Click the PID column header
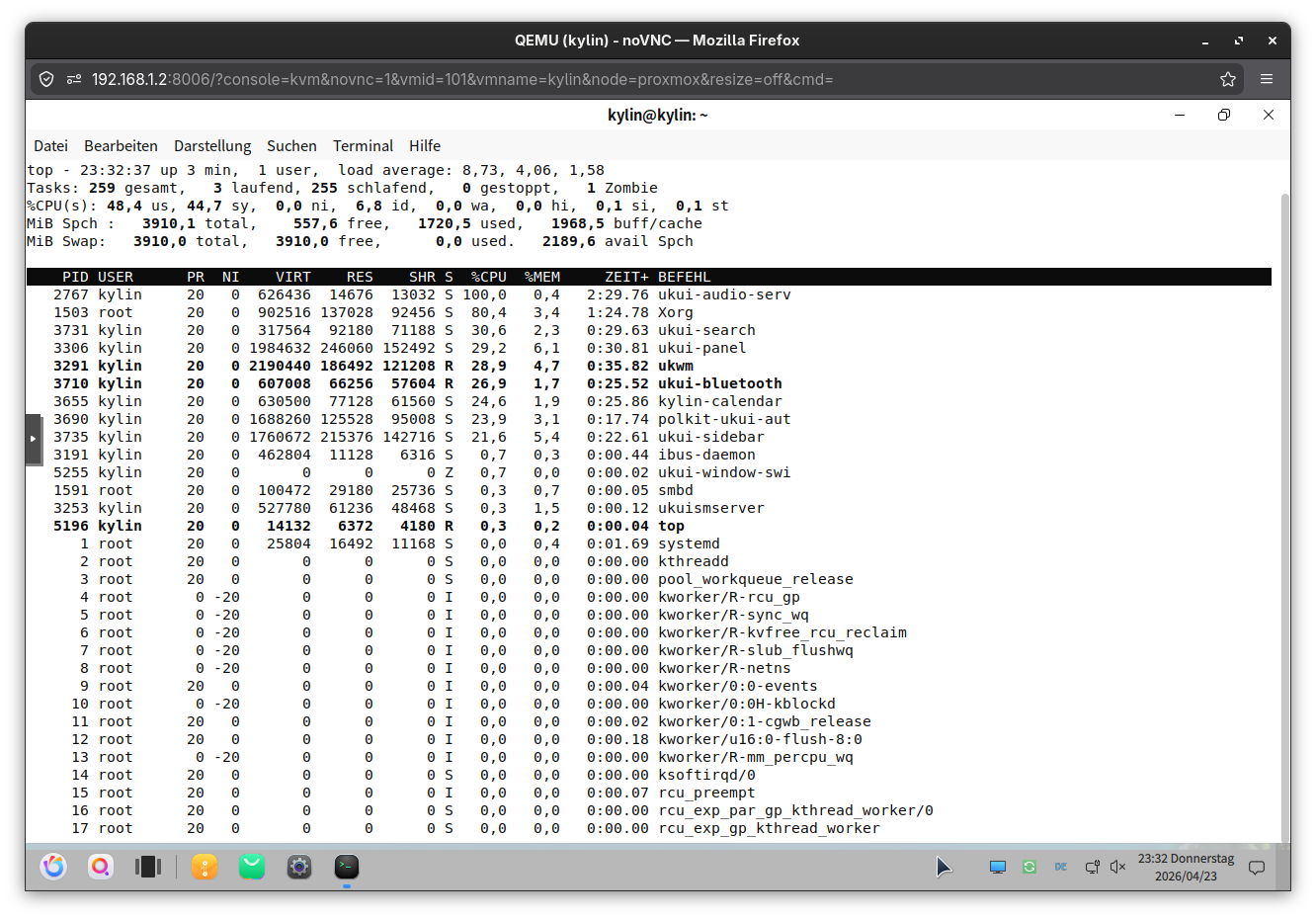The width and height of the screenshot is (1316, 919). [x=75, y=277]
